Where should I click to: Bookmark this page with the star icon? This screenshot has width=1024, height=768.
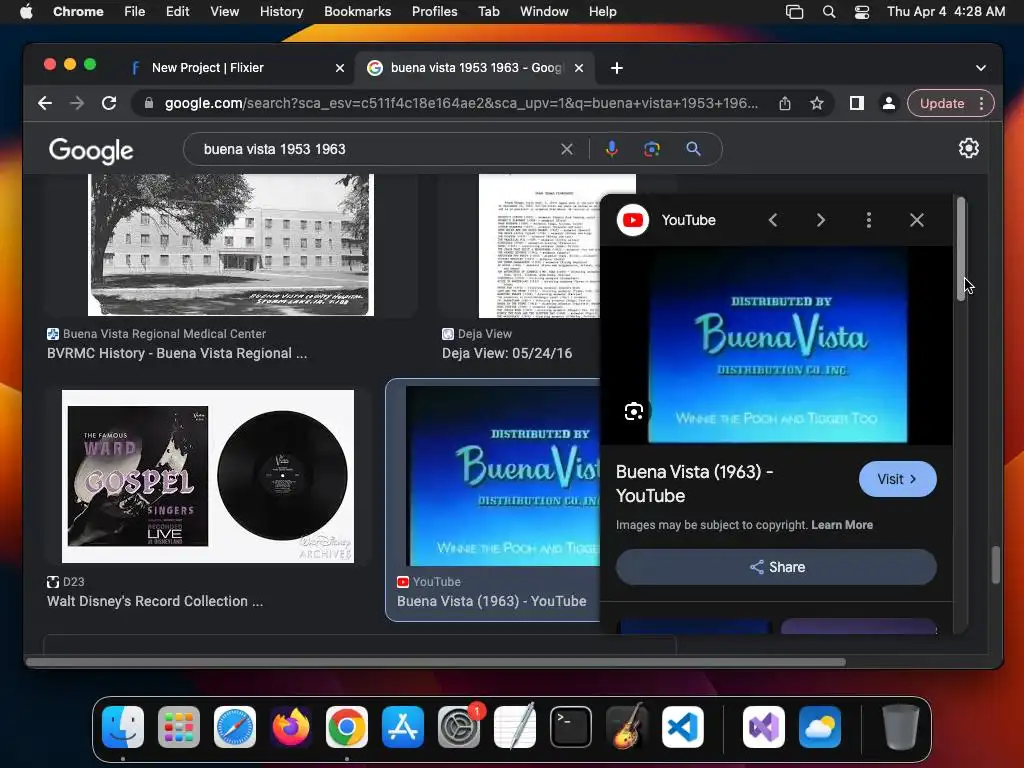[x=816, y=103]
